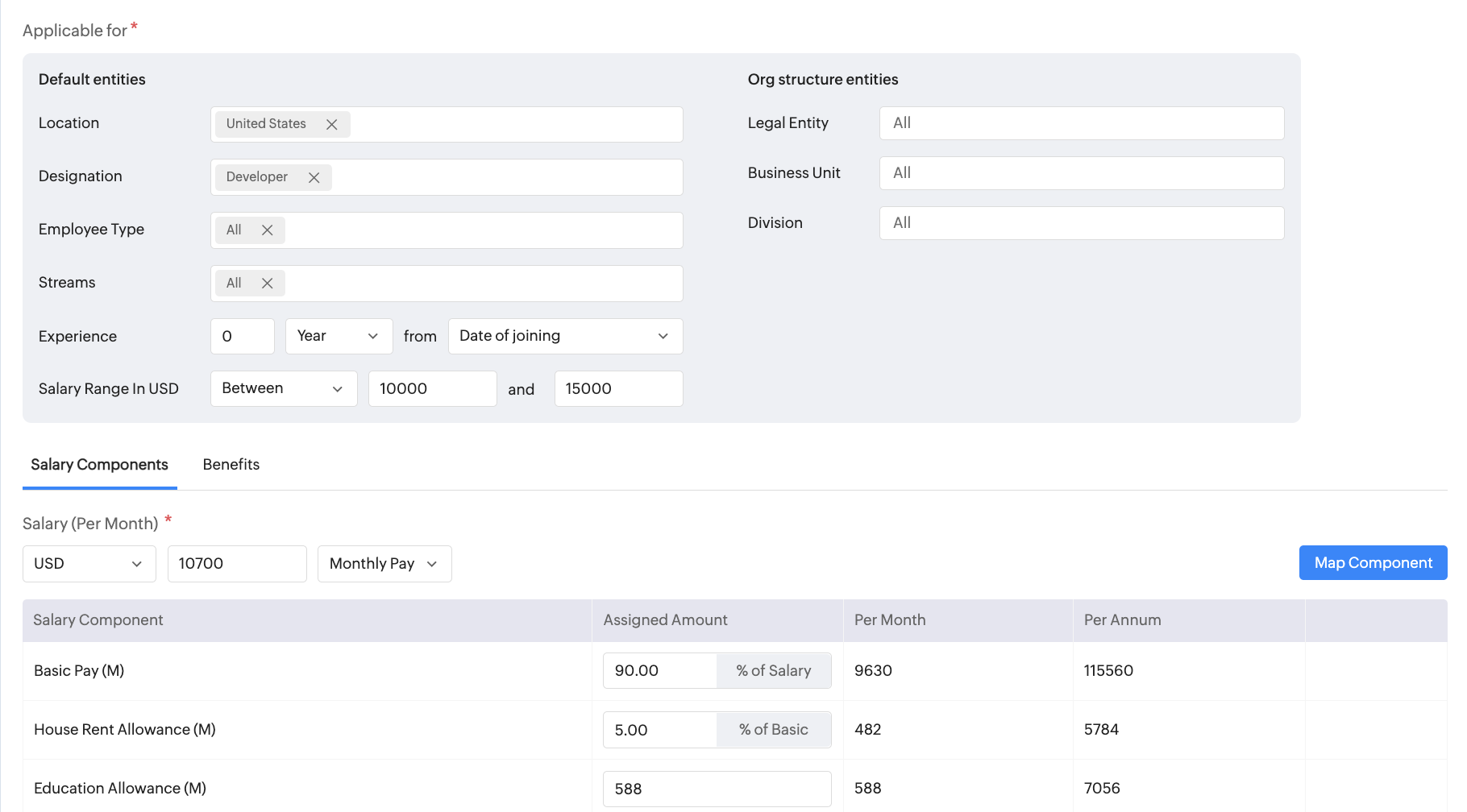Select the Salary Components tab
The width and height of the screenshot is (1467, 812).
point(99,465)
